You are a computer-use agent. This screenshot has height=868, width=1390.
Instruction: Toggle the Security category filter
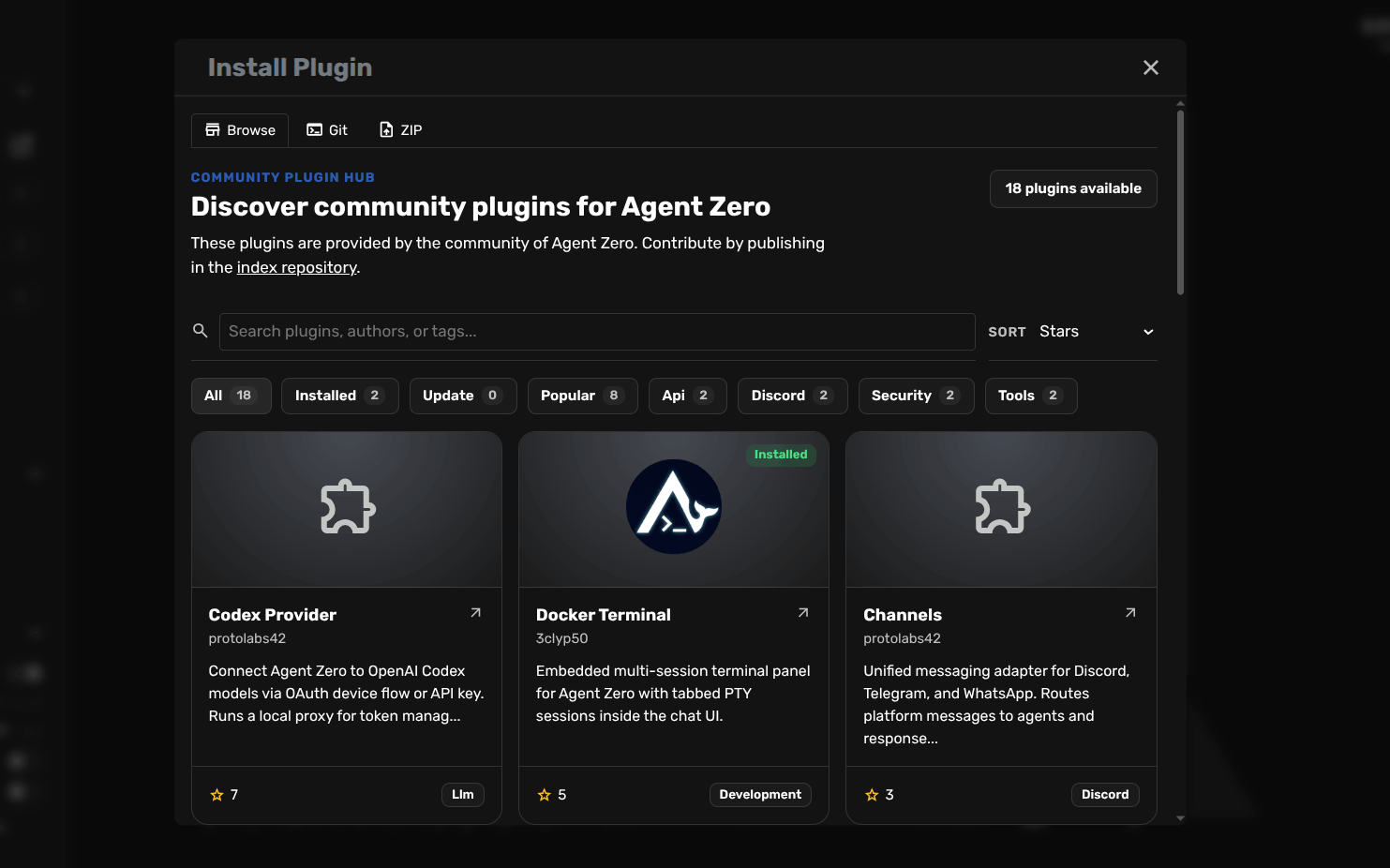tap(916, 396)
